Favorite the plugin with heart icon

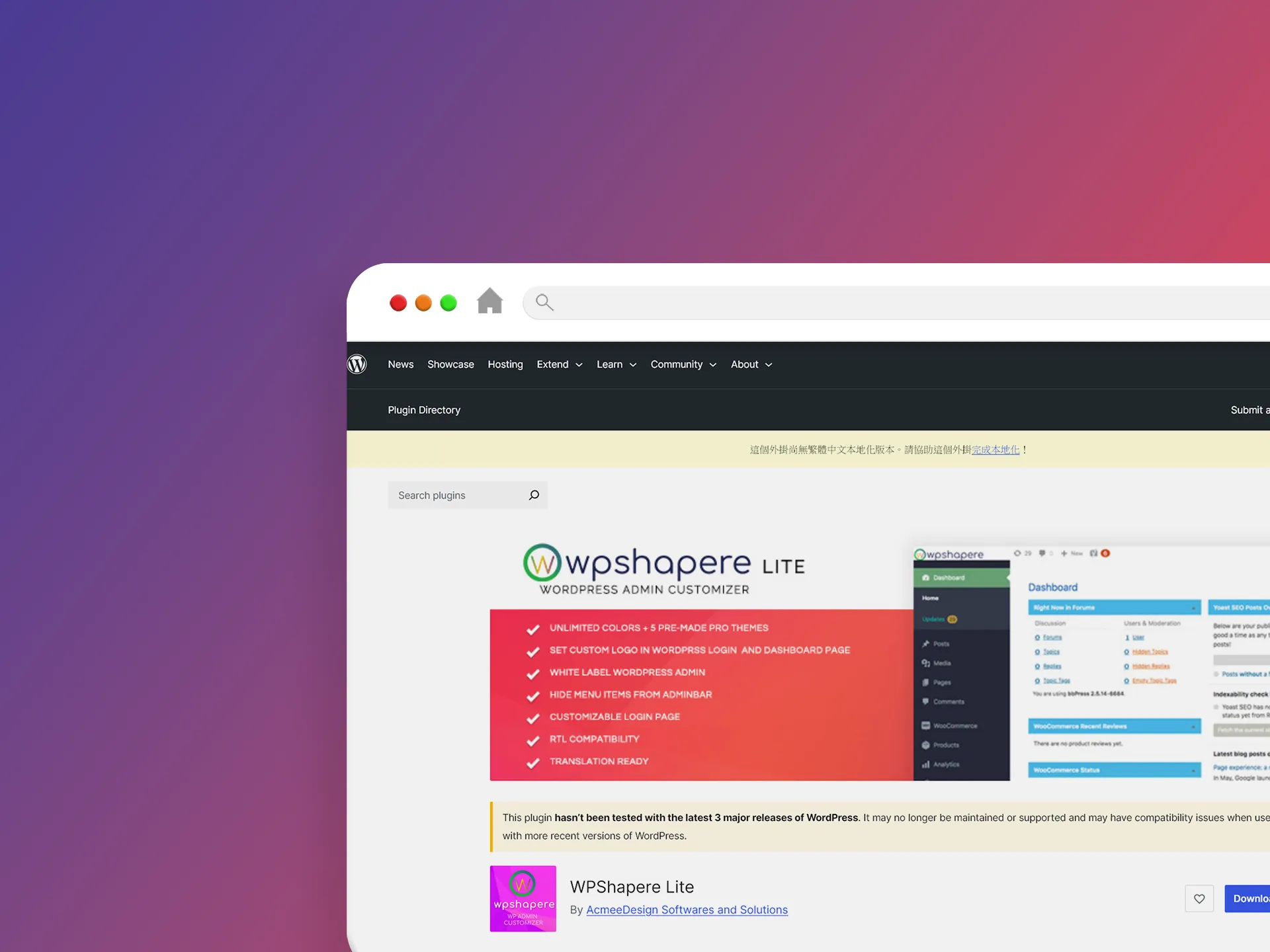click(x=1199, y=898)
